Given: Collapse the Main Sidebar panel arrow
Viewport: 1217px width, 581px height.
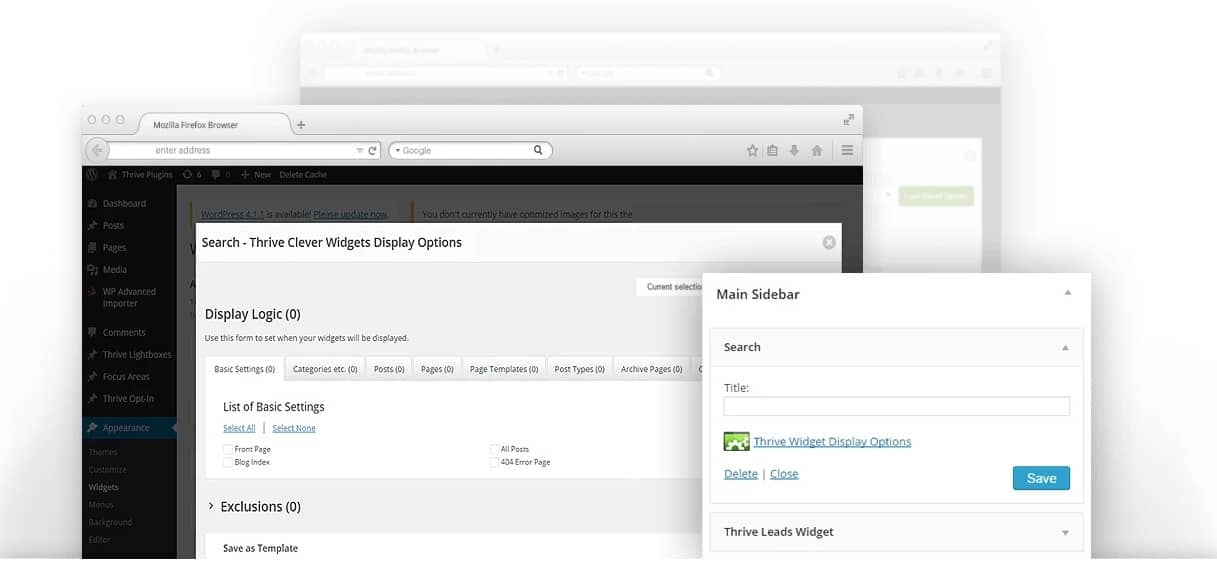Looking at the screenshot, I should (1068, 293).
